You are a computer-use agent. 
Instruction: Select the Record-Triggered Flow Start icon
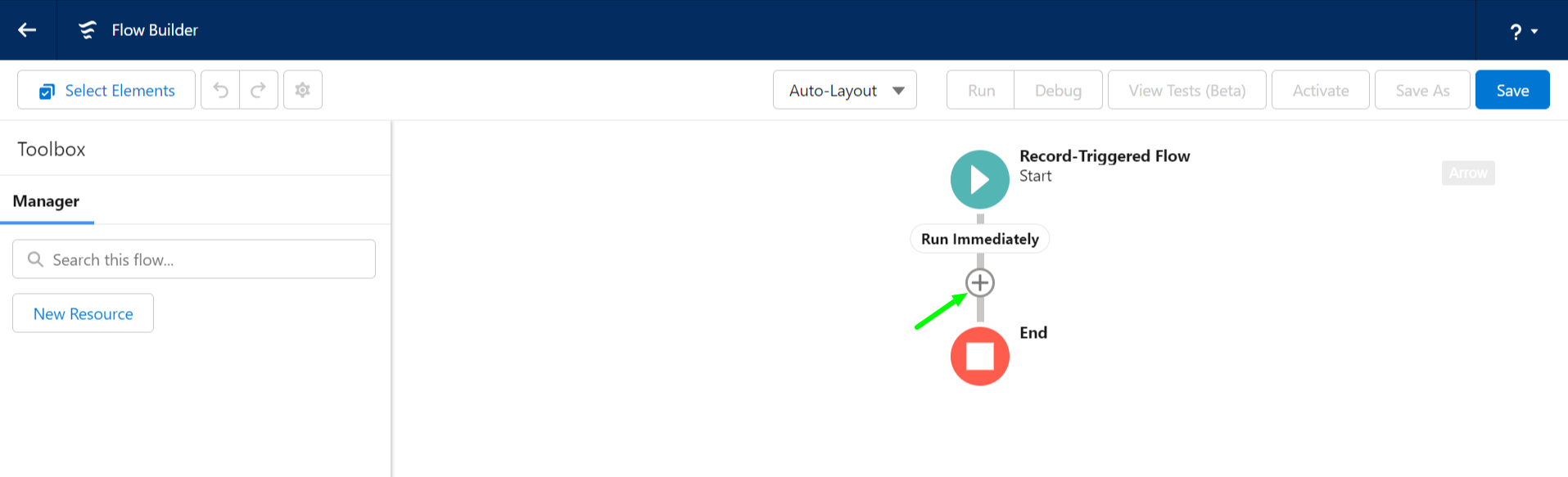pyautogui.click(x=980, y=180)
